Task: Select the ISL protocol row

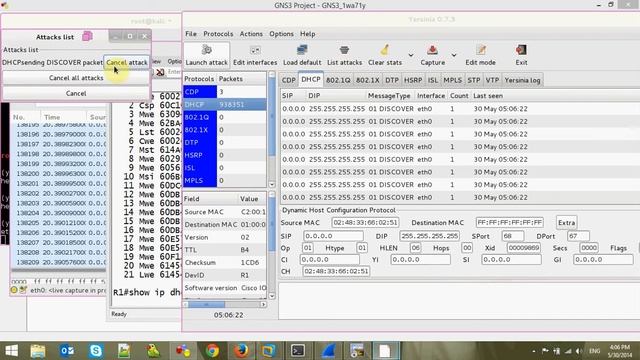Action: coord(224,168)
